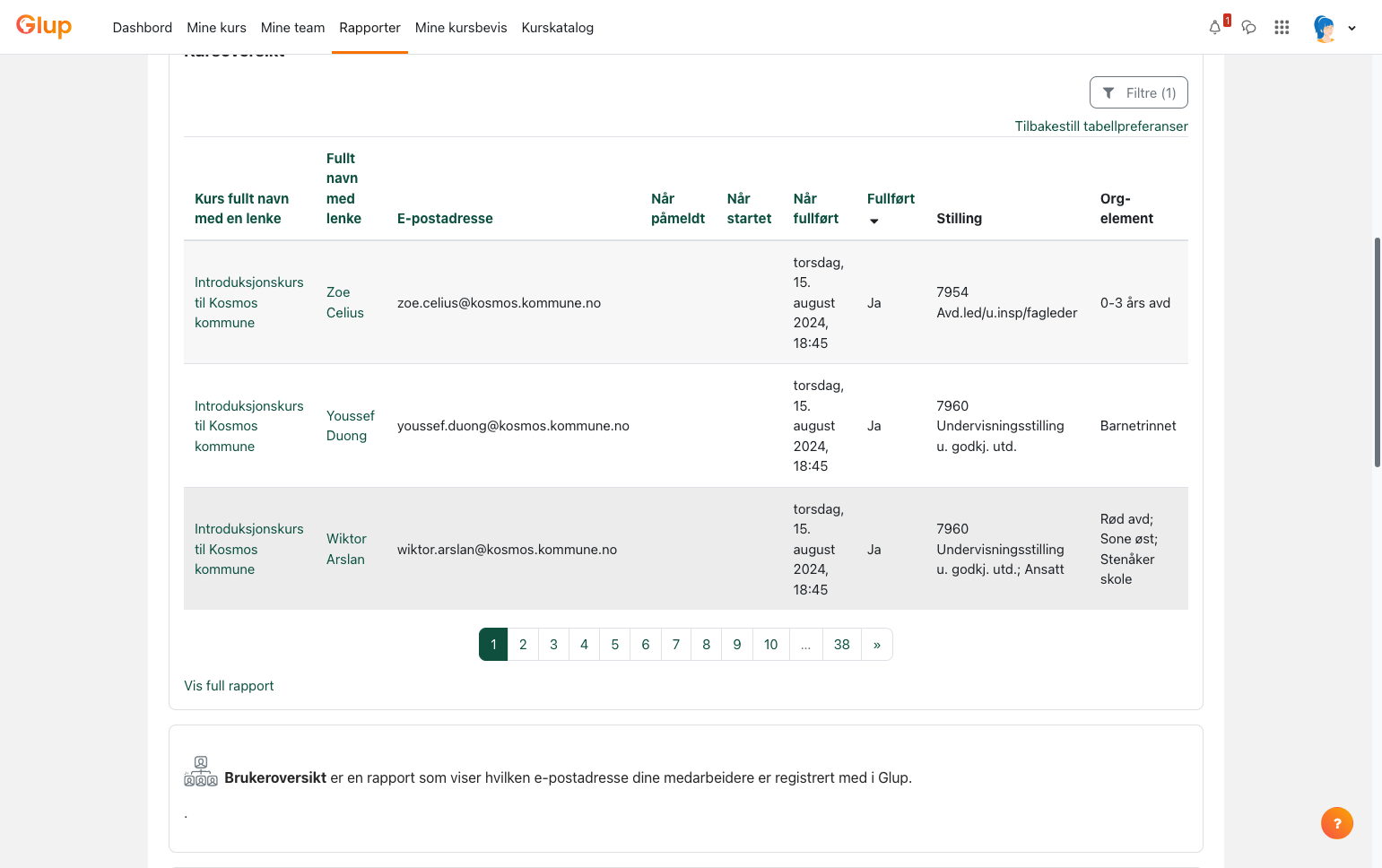This screenshot has height=868, width=1382.
Task: Click Vis full rapport link
Action: point(229,686)
